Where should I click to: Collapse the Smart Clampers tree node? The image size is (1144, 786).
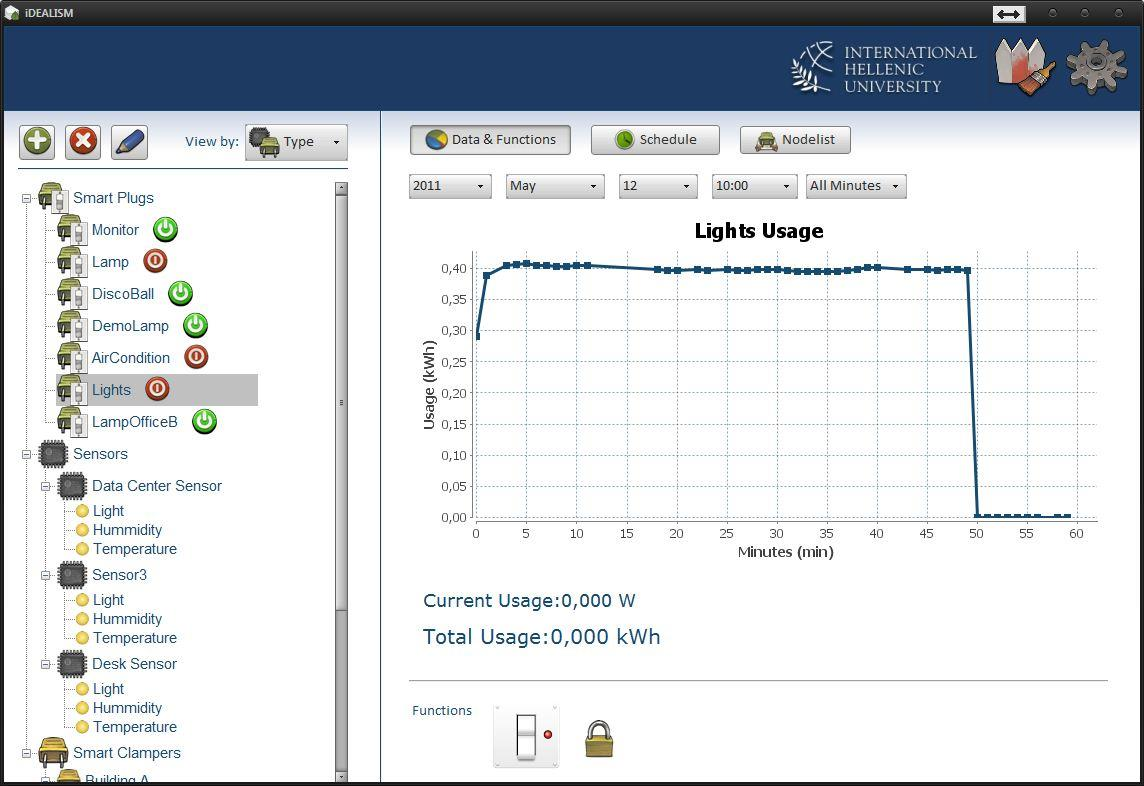(x=26, y=753)
